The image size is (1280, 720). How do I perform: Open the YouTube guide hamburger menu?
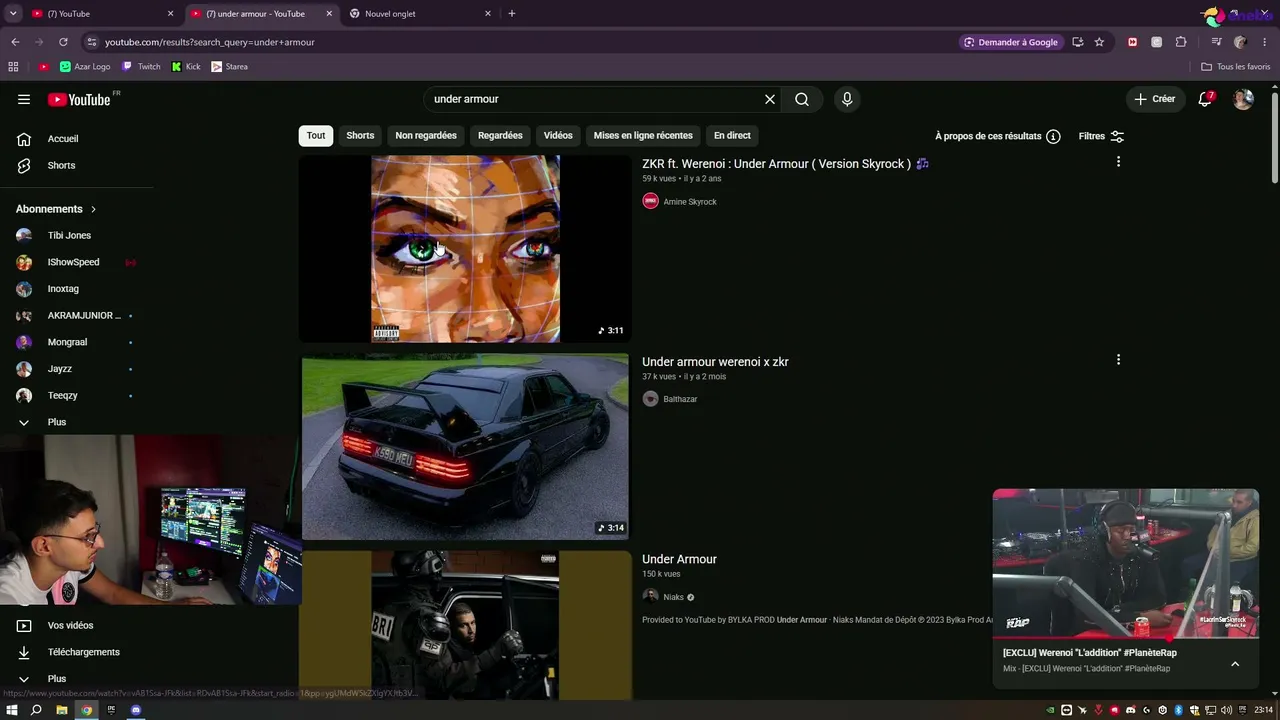coord(24,99)
